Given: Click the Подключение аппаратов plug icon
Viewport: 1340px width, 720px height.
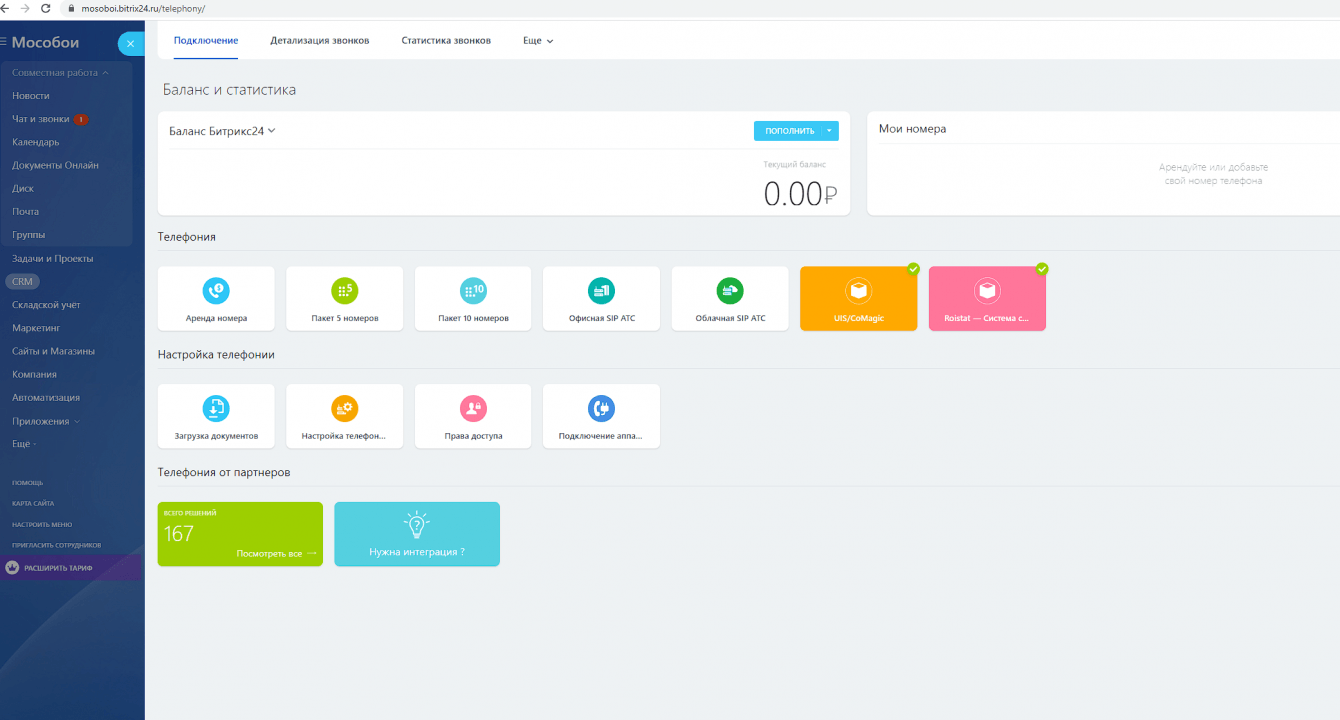Looking at the screenshot, I should (601, 408).
